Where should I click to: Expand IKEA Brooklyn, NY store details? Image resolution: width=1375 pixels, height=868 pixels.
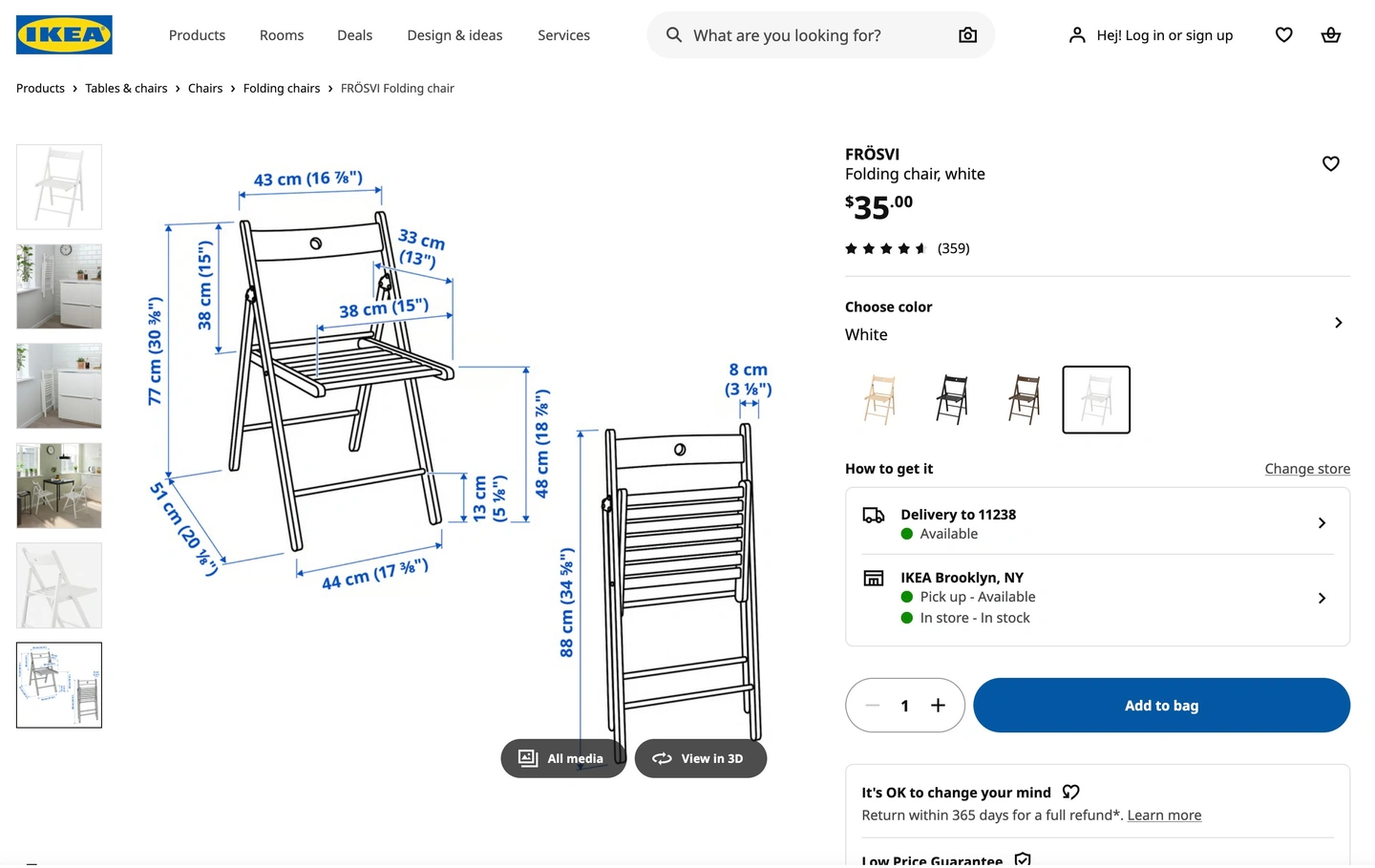(x=1322, y=599)
